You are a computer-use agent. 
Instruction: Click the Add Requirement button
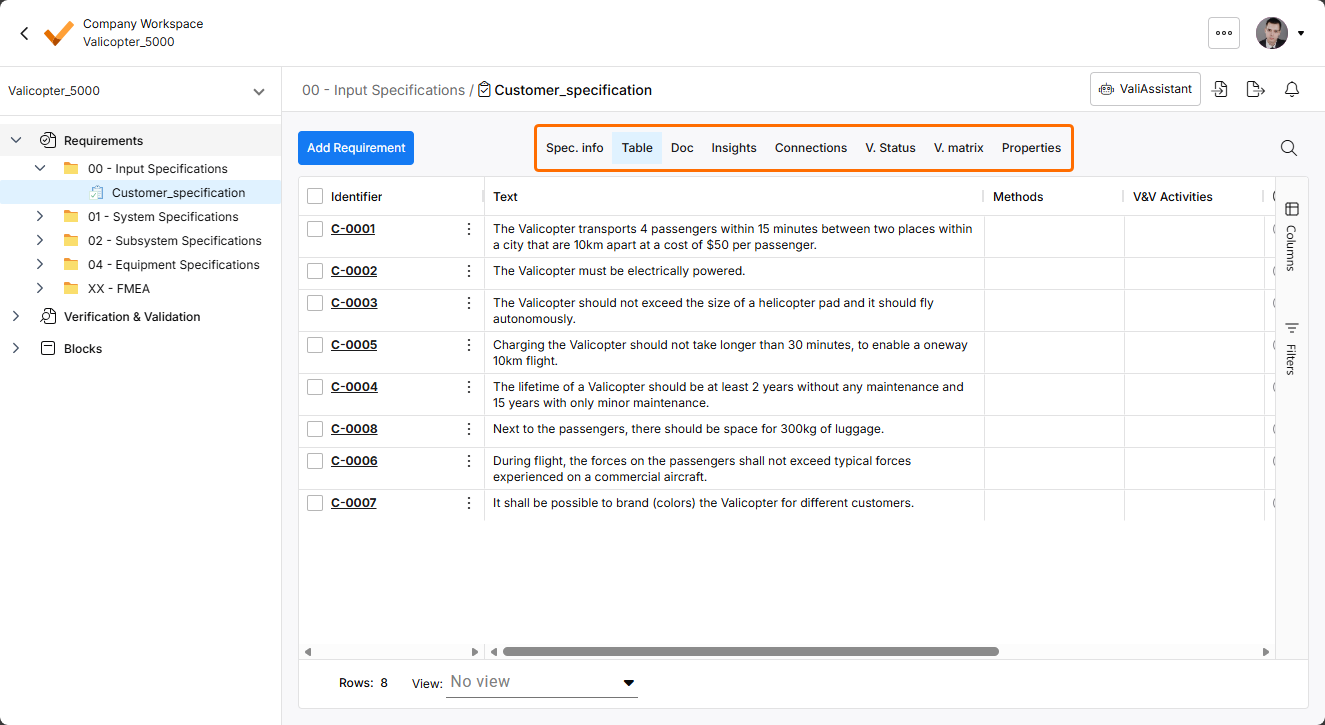356,148
